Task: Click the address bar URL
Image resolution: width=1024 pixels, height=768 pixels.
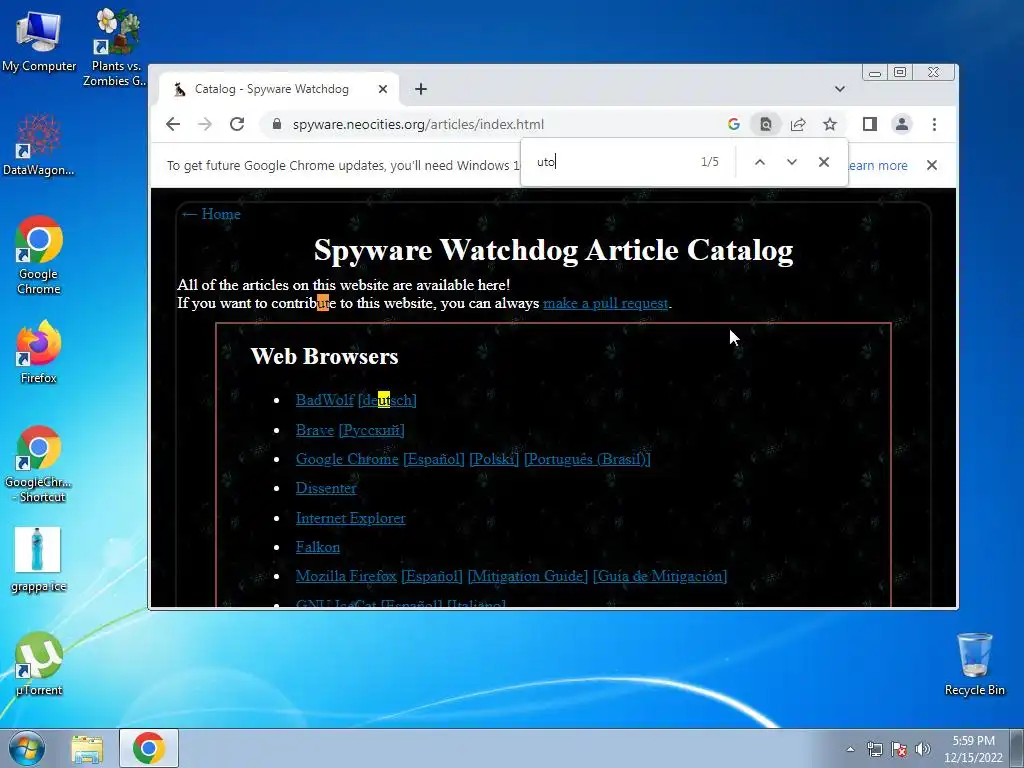Action: 418,124
